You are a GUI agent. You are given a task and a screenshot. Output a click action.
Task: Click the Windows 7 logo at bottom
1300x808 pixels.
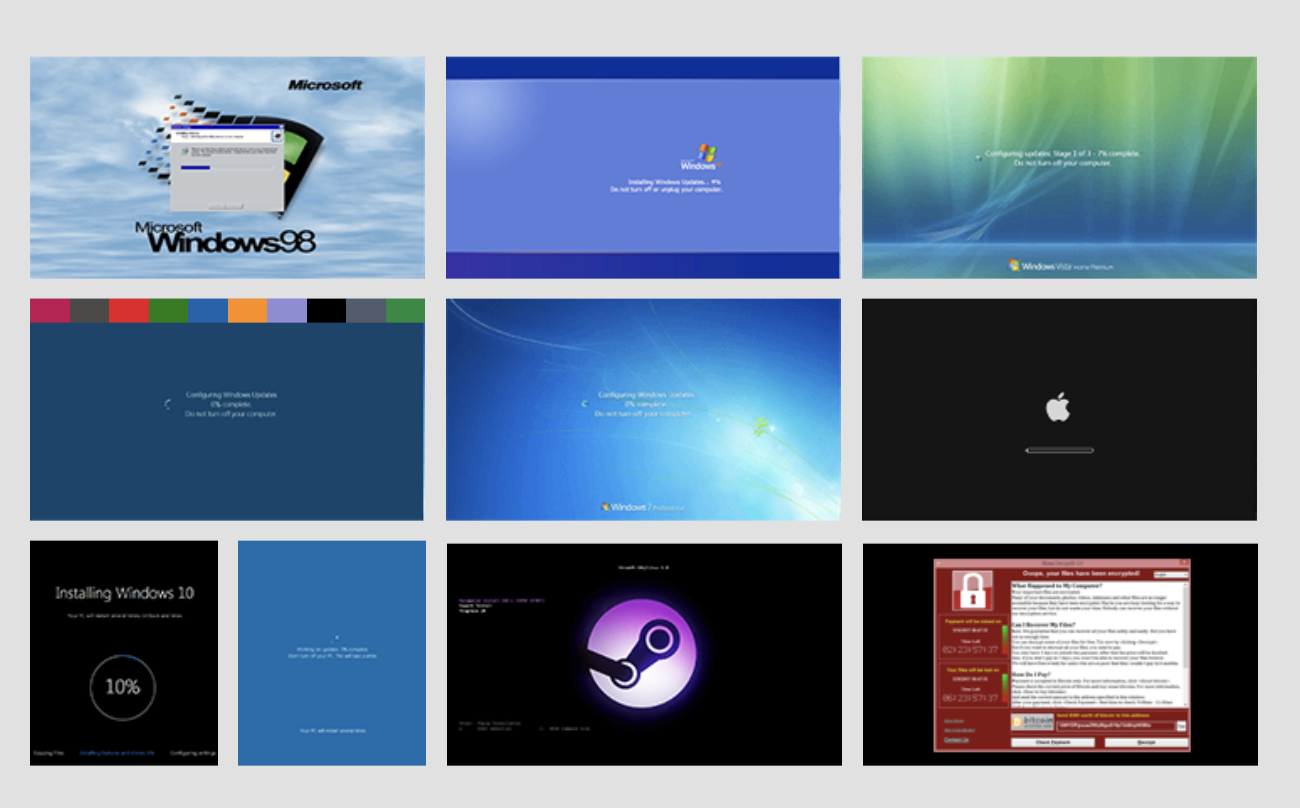pyautogui.click(x=643, y=507)
